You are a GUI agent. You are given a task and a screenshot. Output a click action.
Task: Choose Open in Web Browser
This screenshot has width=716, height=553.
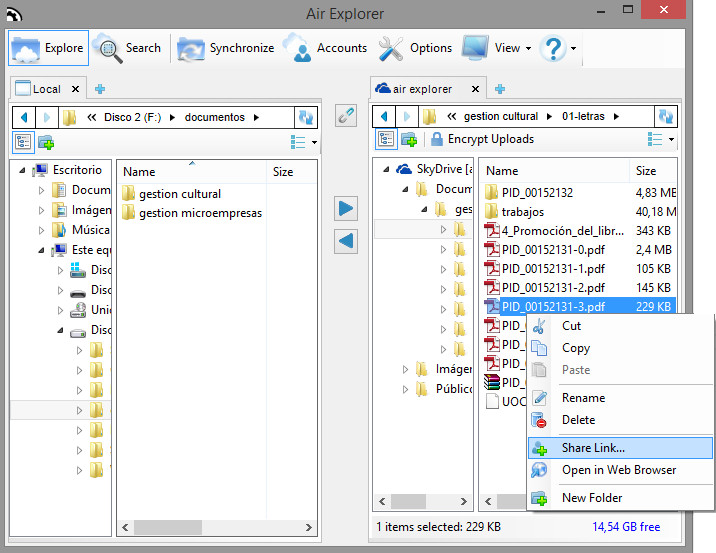coord(620,470)
